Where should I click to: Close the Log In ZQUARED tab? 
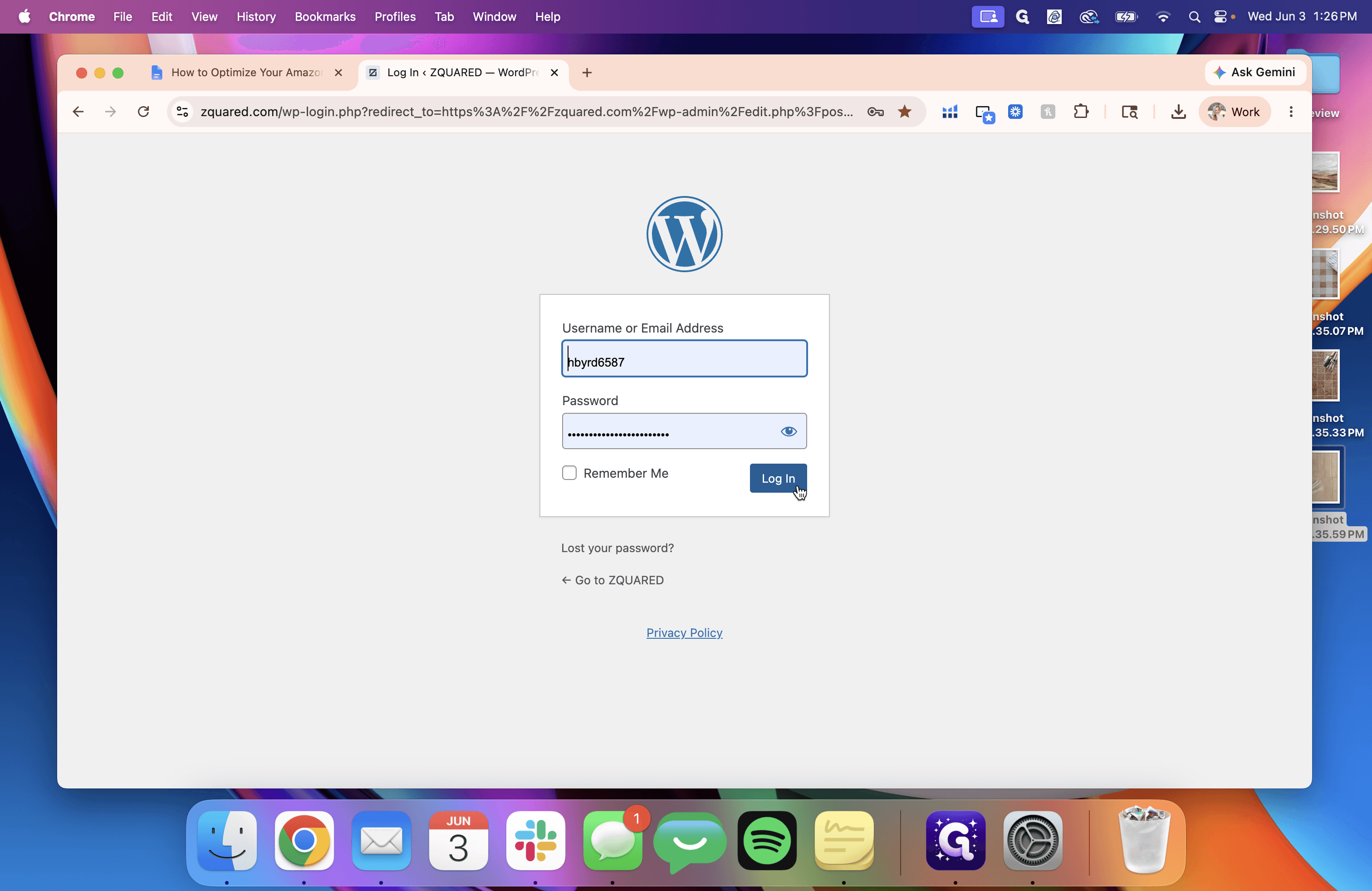tap(554, 73)
